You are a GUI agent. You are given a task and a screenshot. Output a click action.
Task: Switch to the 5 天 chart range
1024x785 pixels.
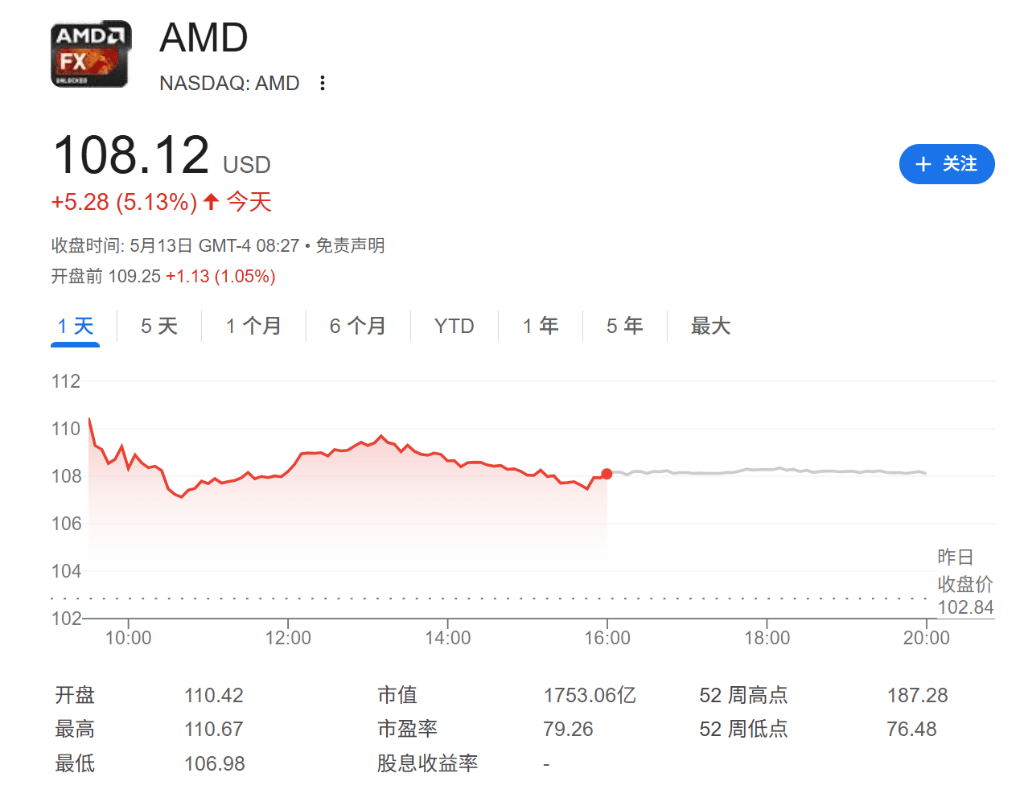[x=158, y=326]
